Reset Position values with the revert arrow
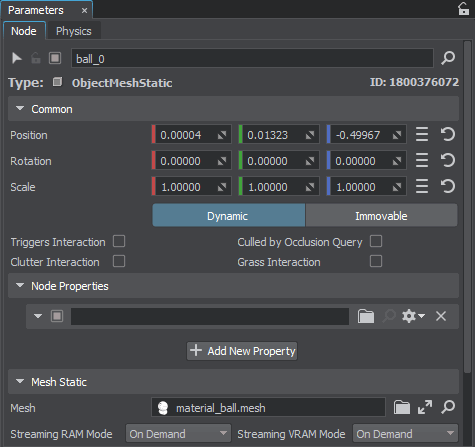Image resolution: width=475 pixels, height=447 pixels. click(448, 134)
